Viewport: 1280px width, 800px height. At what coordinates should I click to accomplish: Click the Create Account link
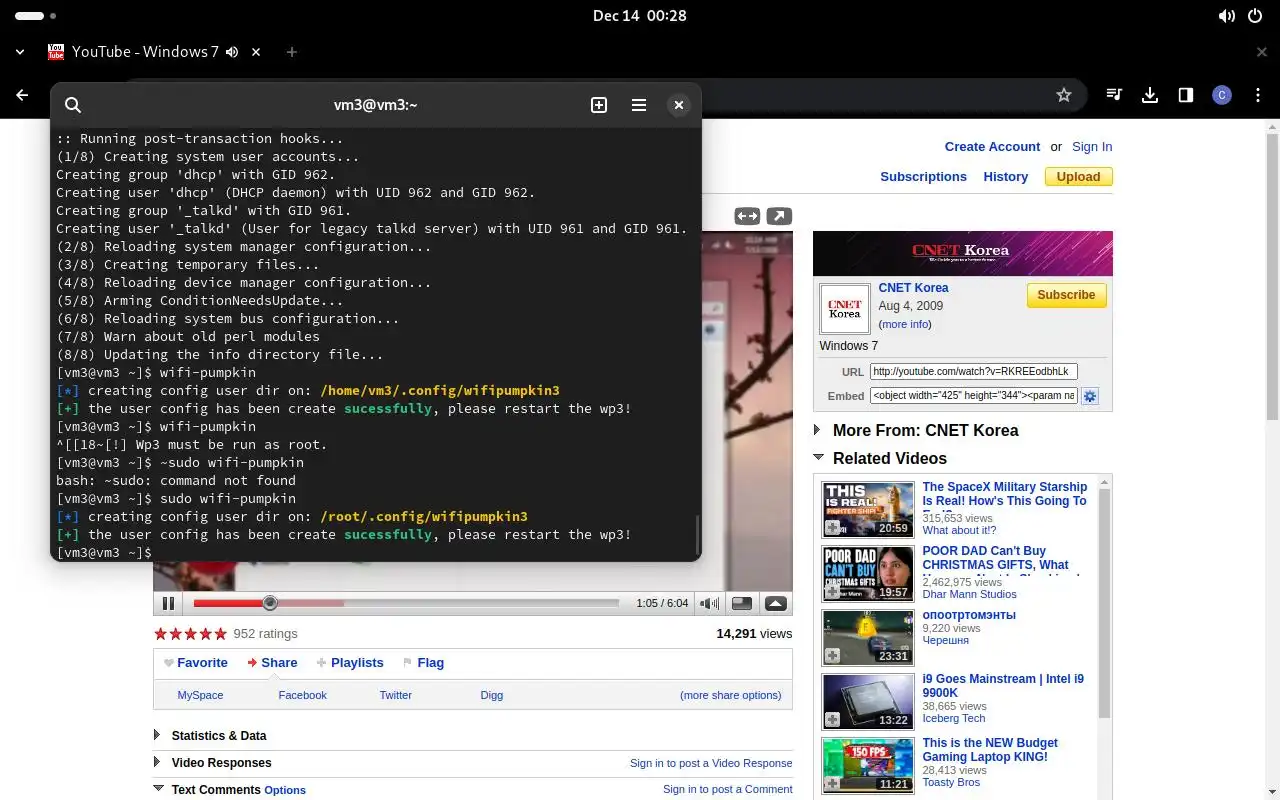992,147
